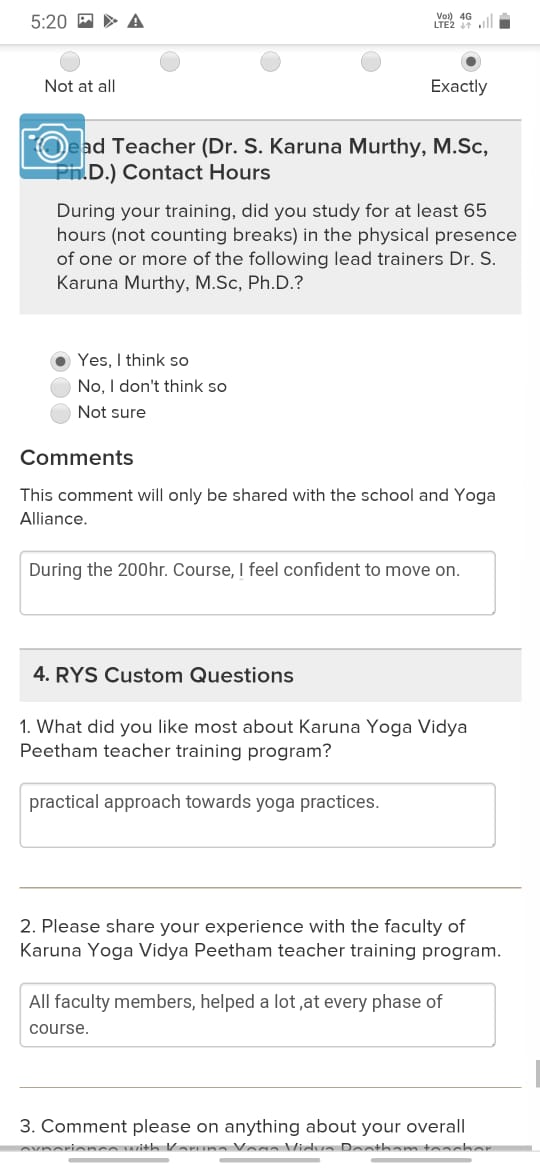The image size is (540, 1170).
Task: Click the Comments text box about 200hr course
Action: (x=257, y=583)
